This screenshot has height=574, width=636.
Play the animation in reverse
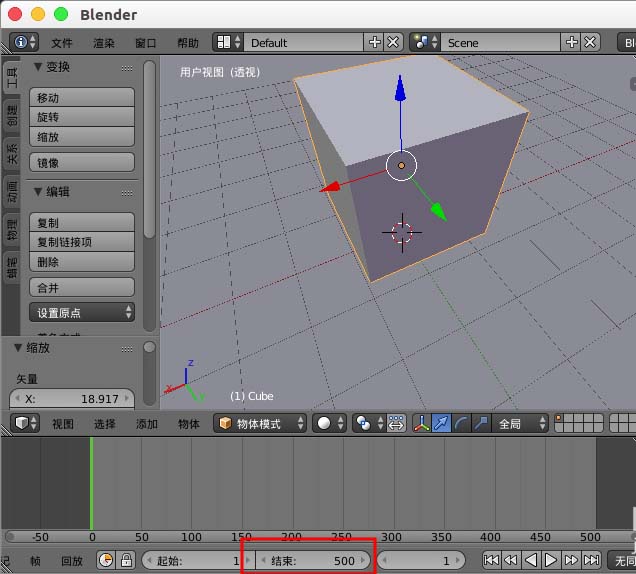(x=531, y=560)
